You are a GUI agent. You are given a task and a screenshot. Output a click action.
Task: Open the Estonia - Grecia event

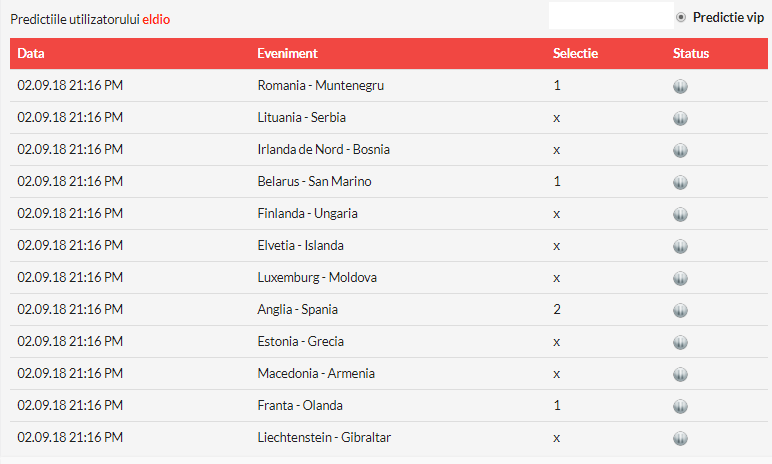click(x=300, y=342)
